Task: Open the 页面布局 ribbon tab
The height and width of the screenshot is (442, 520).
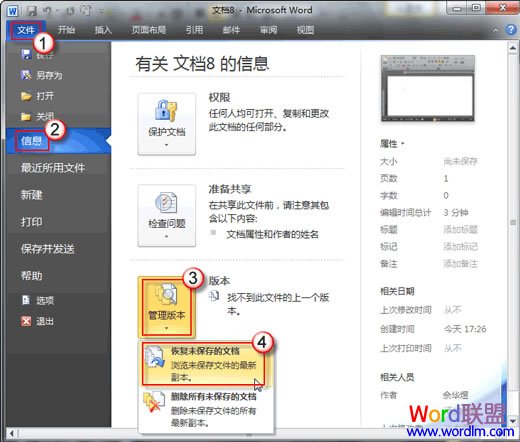Action: 149,30
